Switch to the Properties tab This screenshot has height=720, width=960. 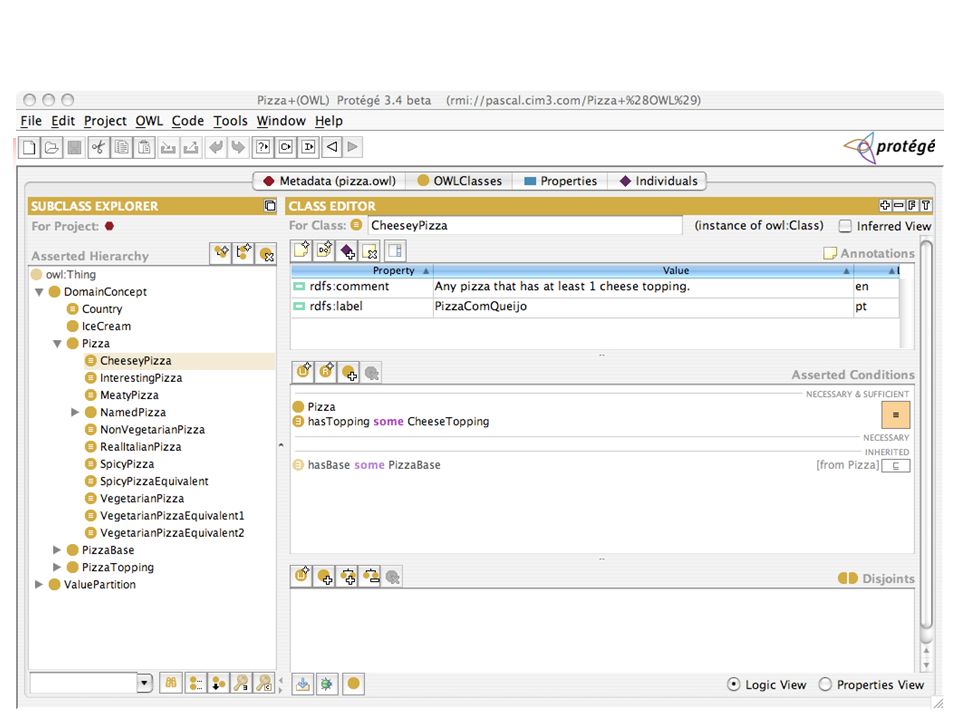[x=560, y=181]
